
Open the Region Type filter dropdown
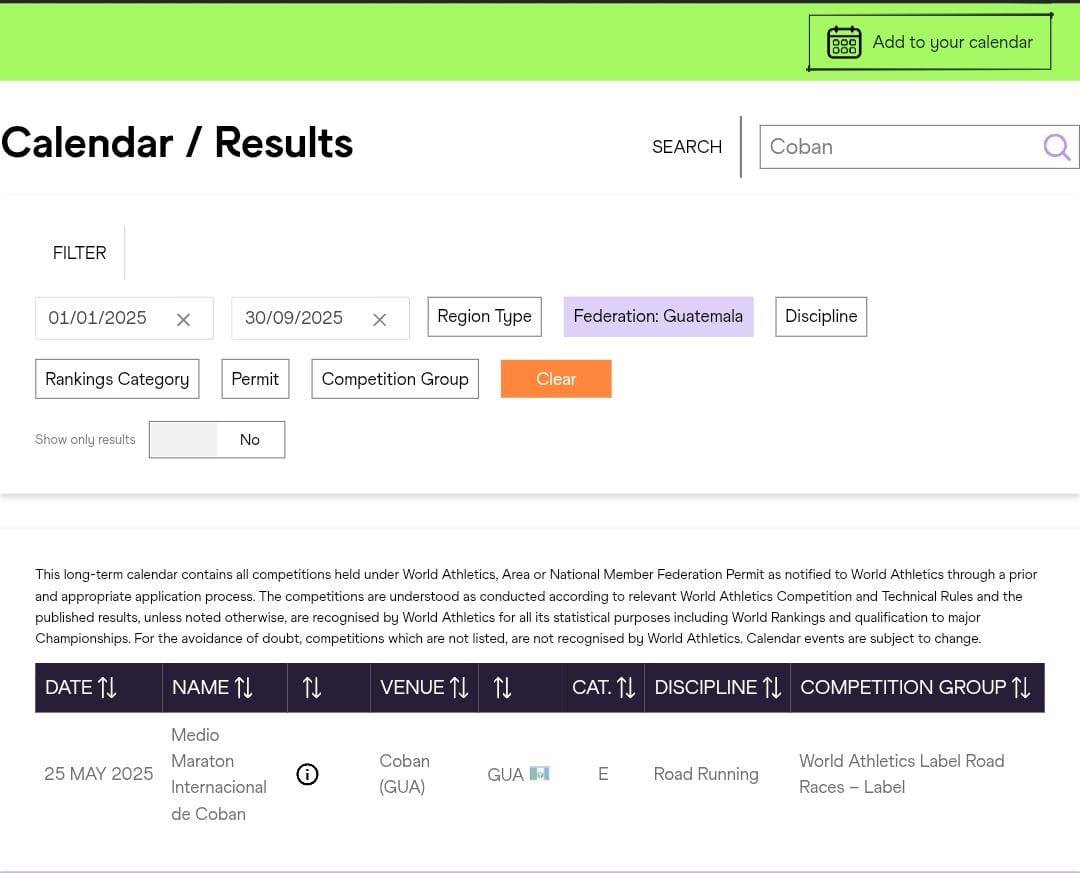click(x=484, y=316)
